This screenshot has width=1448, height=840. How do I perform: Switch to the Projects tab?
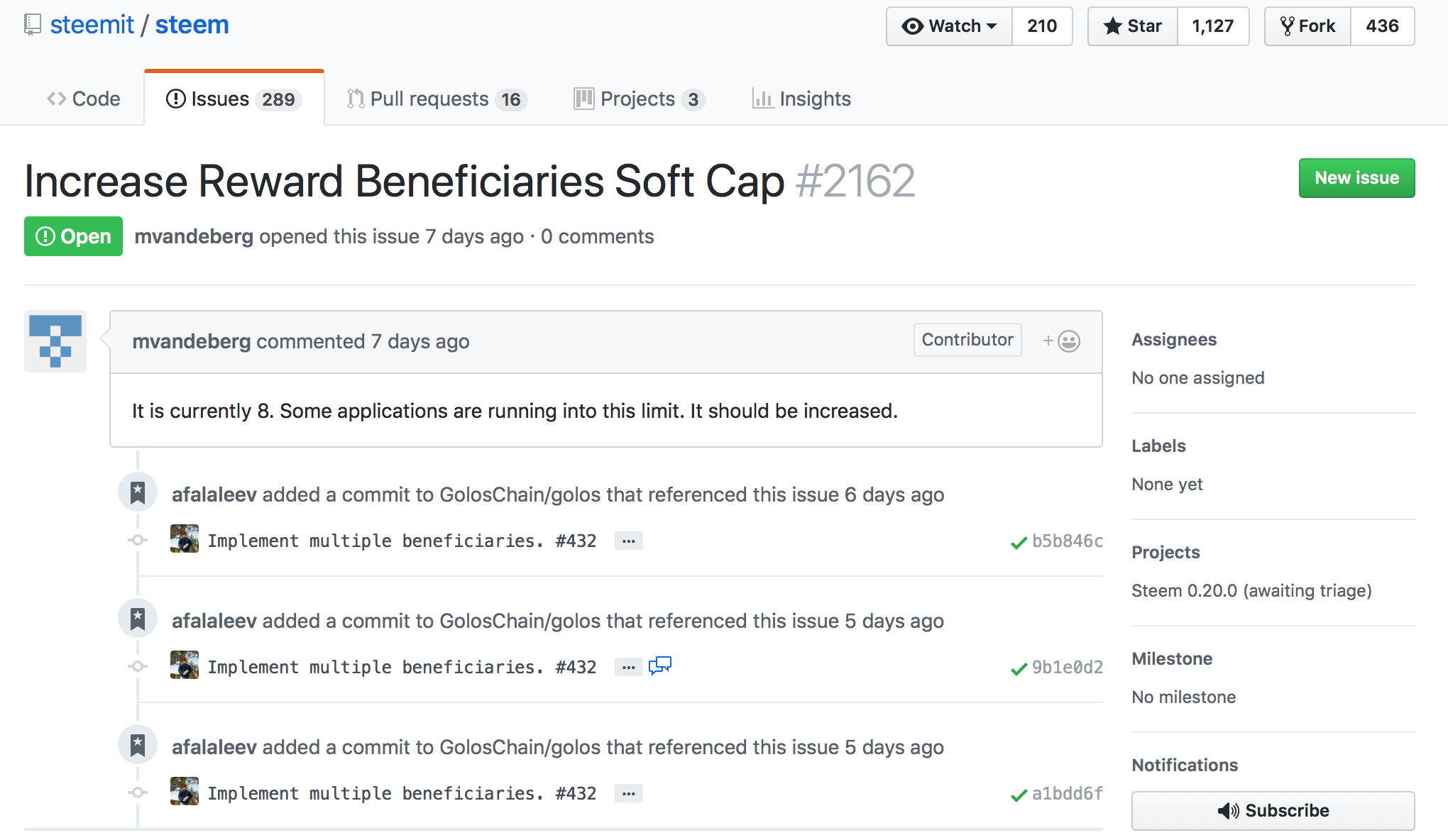coord(640,99)
